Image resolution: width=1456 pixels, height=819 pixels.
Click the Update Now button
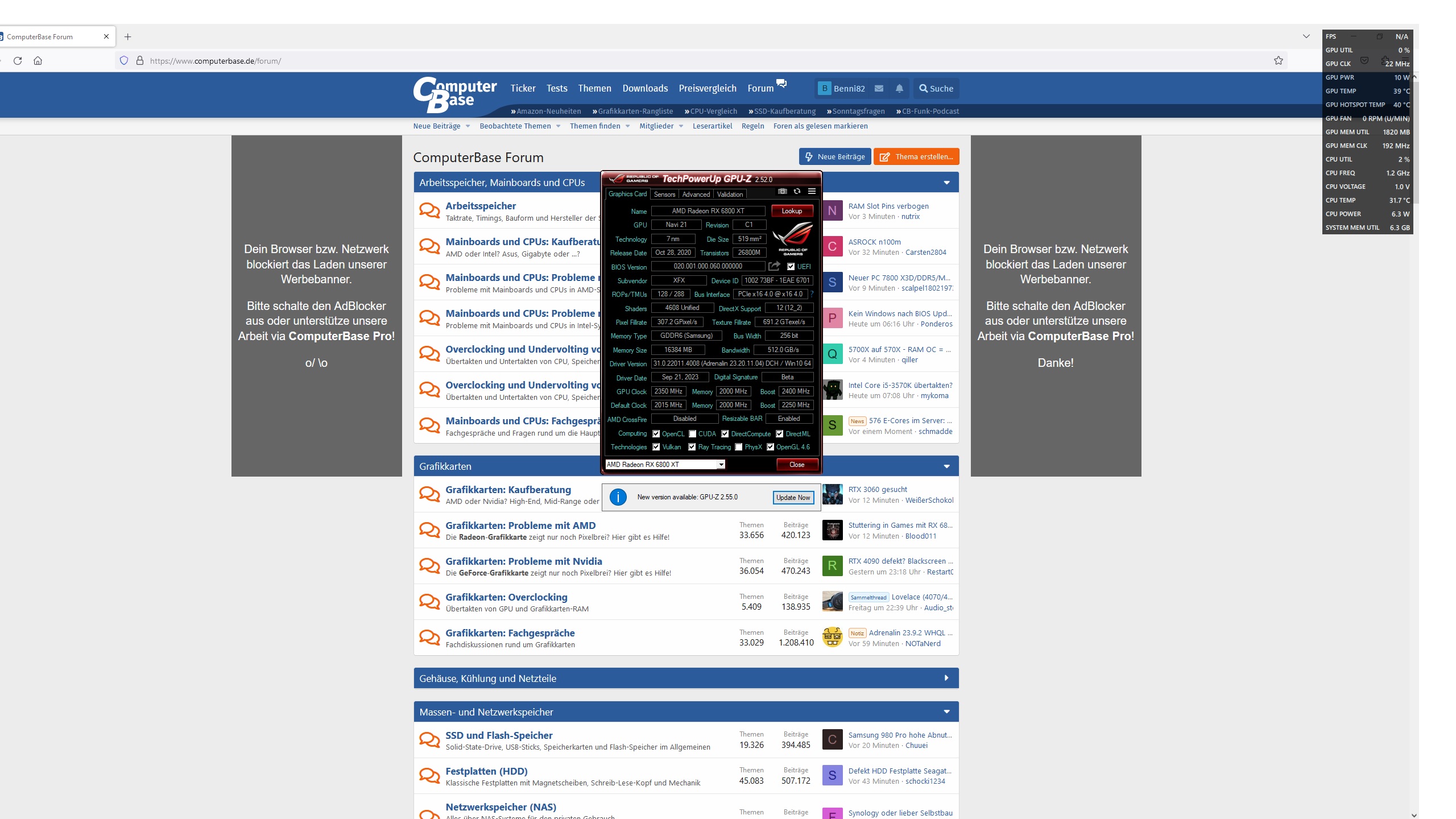(793, 498)
